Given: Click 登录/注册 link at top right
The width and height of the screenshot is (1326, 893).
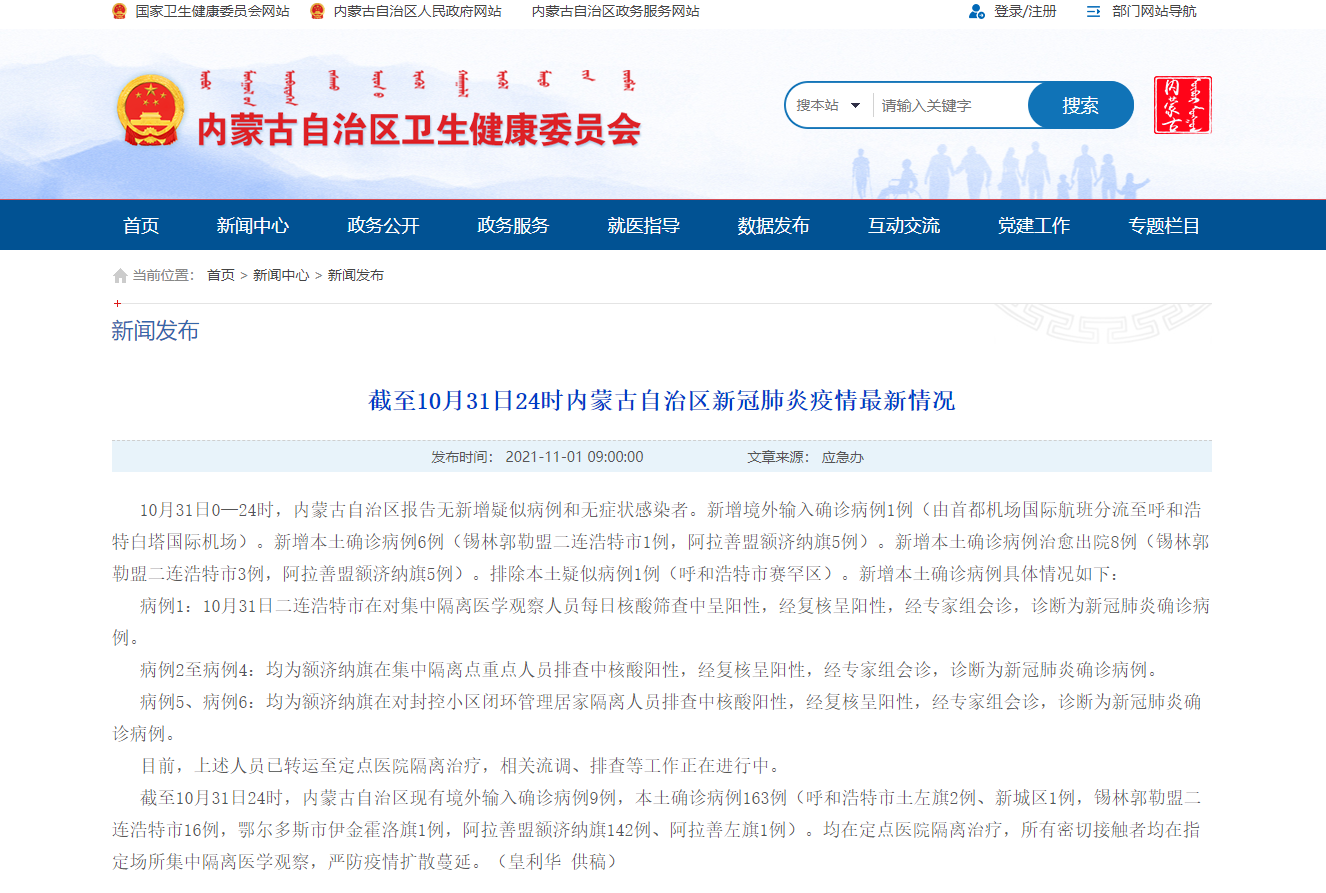Looking at the screenshot, I should tap(1025, 12).
